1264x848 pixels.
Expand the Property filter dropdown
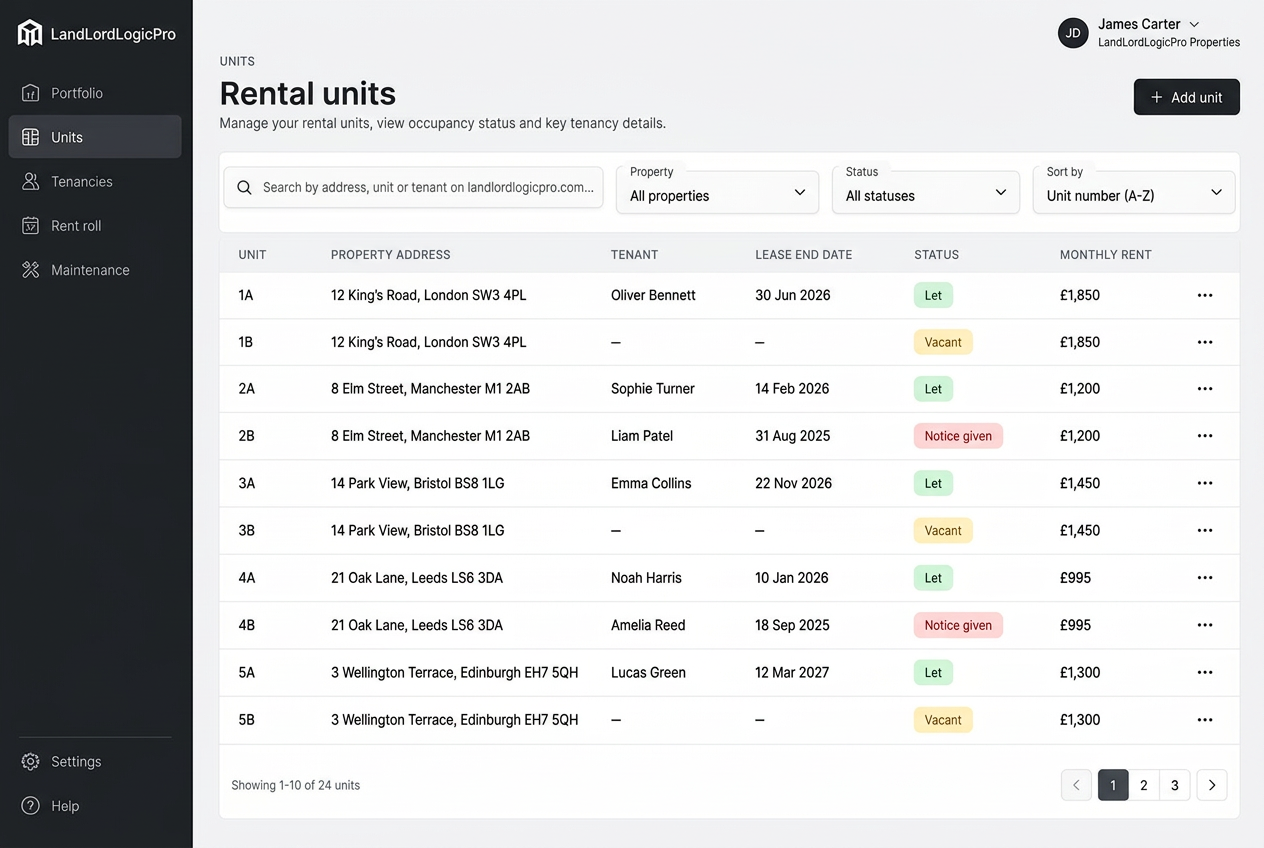[717, 191]
